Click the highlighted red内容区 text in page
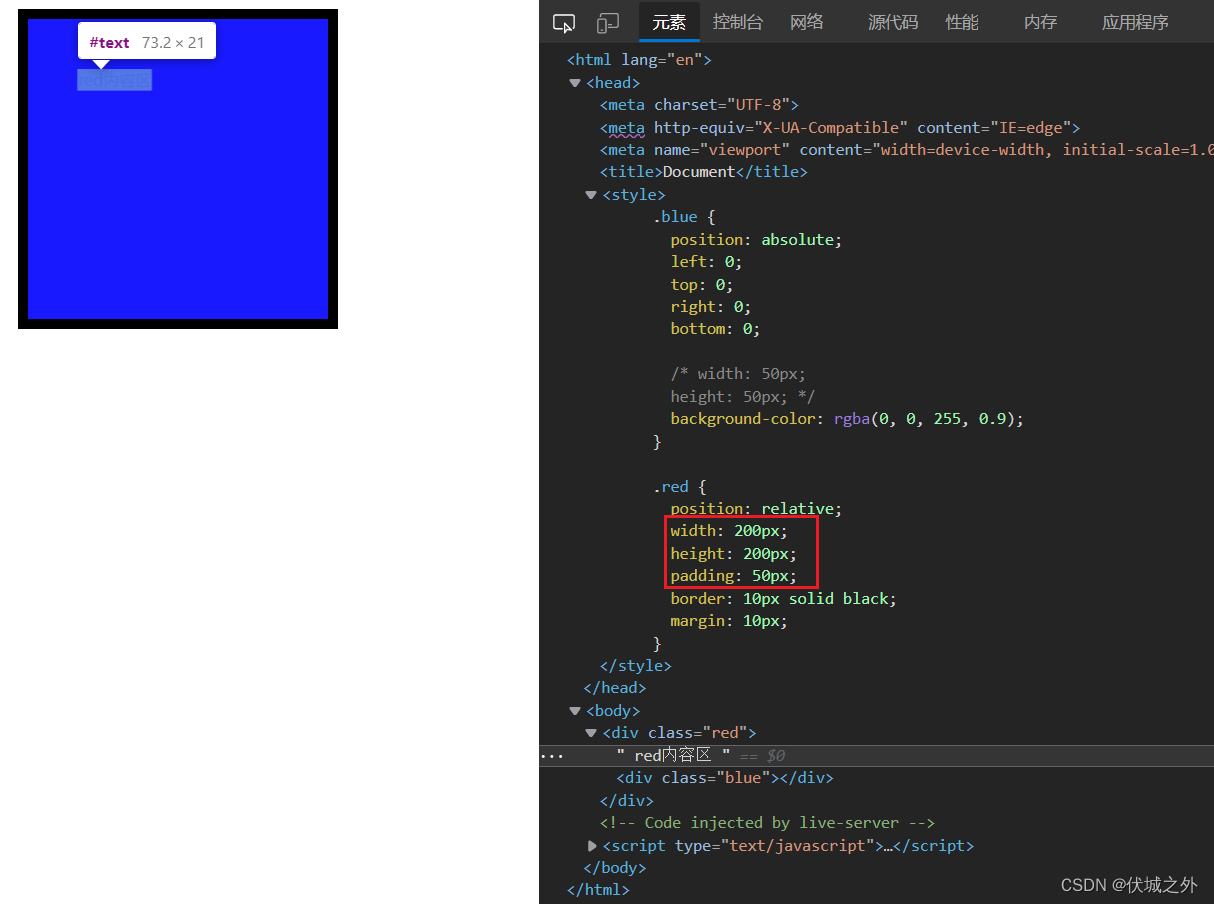 (x=115, y=81)
